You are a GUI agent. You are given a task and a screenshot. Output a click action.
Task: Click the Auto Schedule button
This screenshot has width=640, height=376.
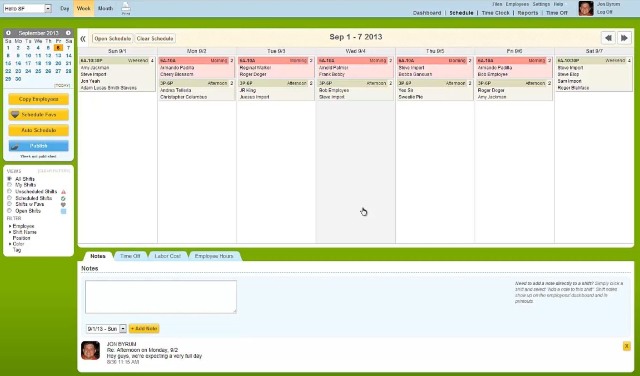coord(39,130)
